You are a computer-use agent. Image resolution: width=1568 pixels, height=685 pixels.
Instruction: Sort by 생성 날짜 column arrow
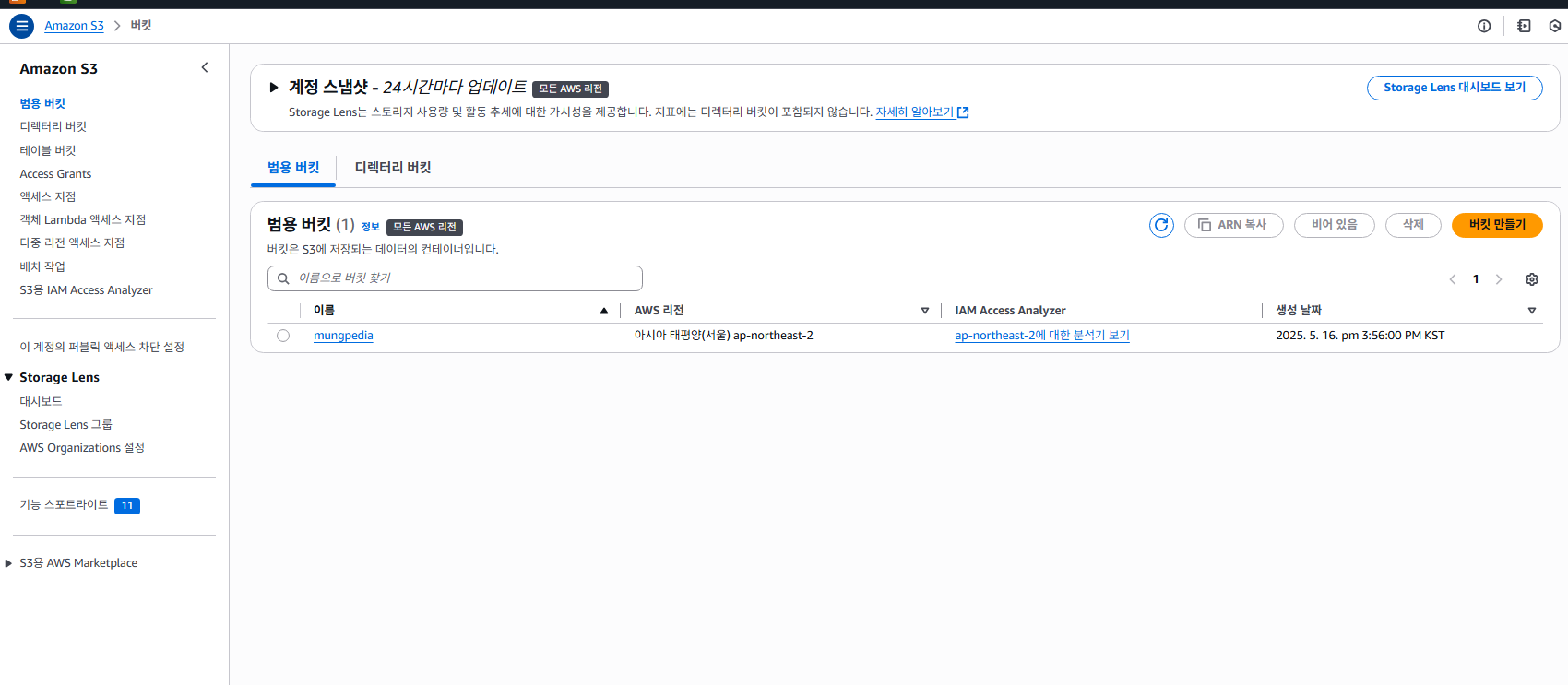pos(1532,311)
